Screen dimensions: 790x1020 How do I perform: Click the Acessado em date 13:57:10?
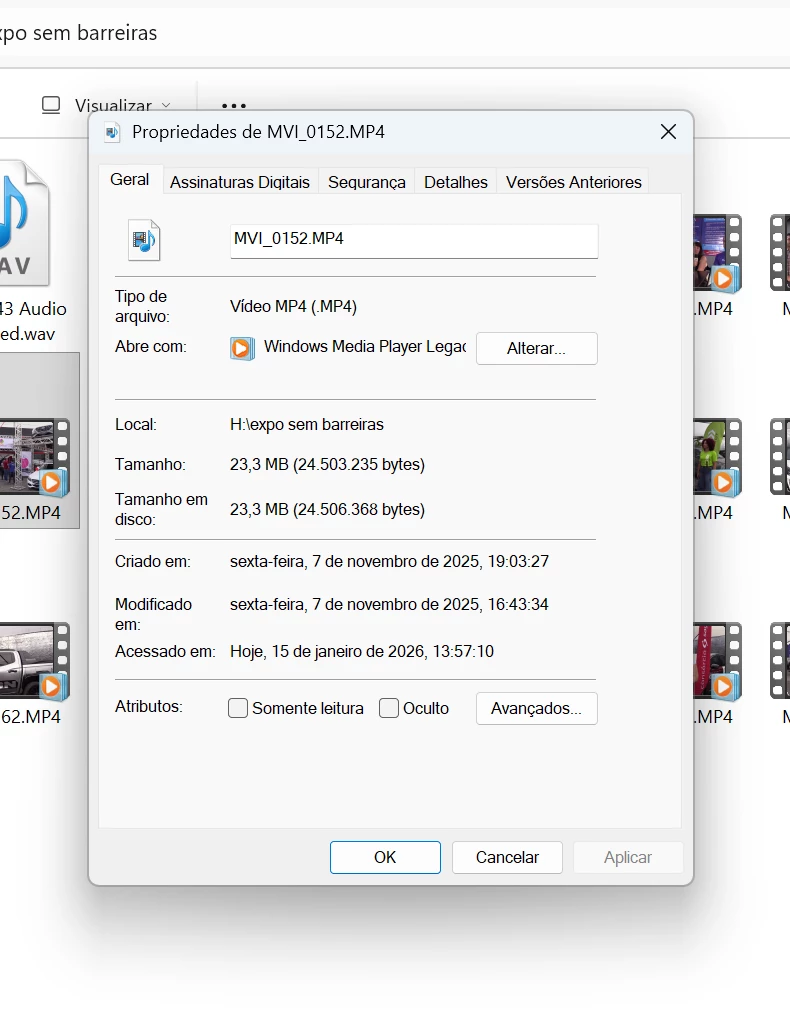tap(362, 651)
